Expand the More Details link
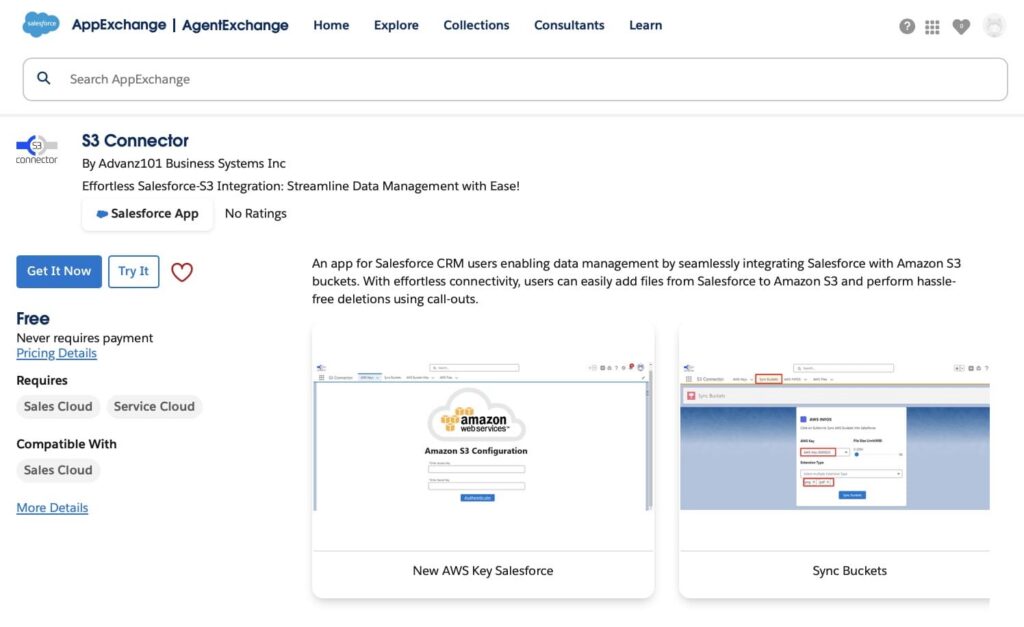 [x=52, y=508]
